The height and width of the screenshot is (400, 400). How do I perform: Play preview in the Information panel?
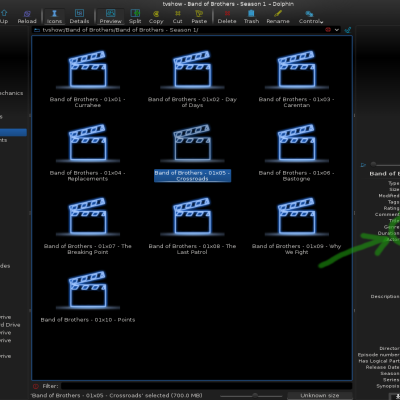click(363, 165)
